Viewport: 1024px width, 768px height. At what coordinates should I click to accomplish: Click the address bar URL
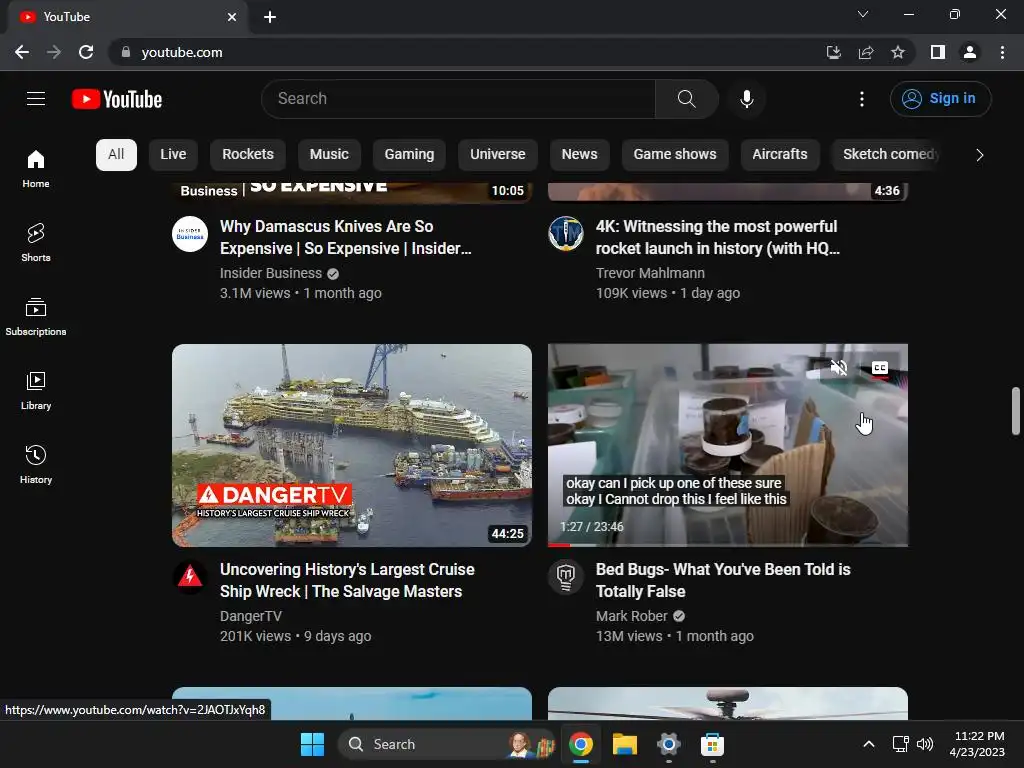point(182,52)
